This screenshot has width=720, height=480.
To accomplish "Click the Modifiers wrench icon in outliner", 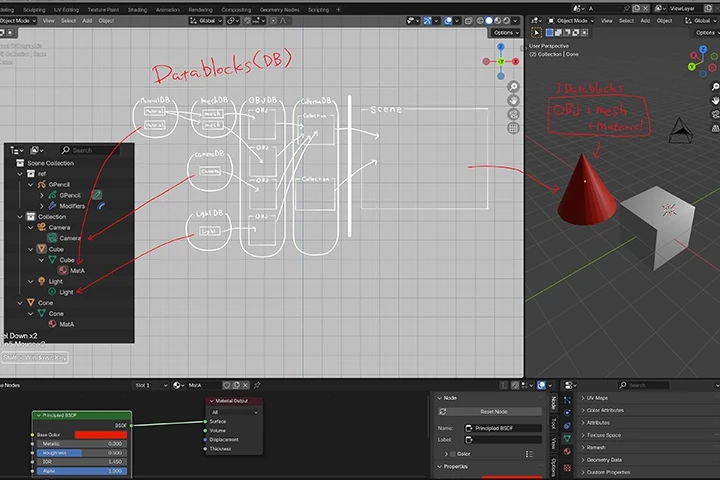I will pos(51,205).
